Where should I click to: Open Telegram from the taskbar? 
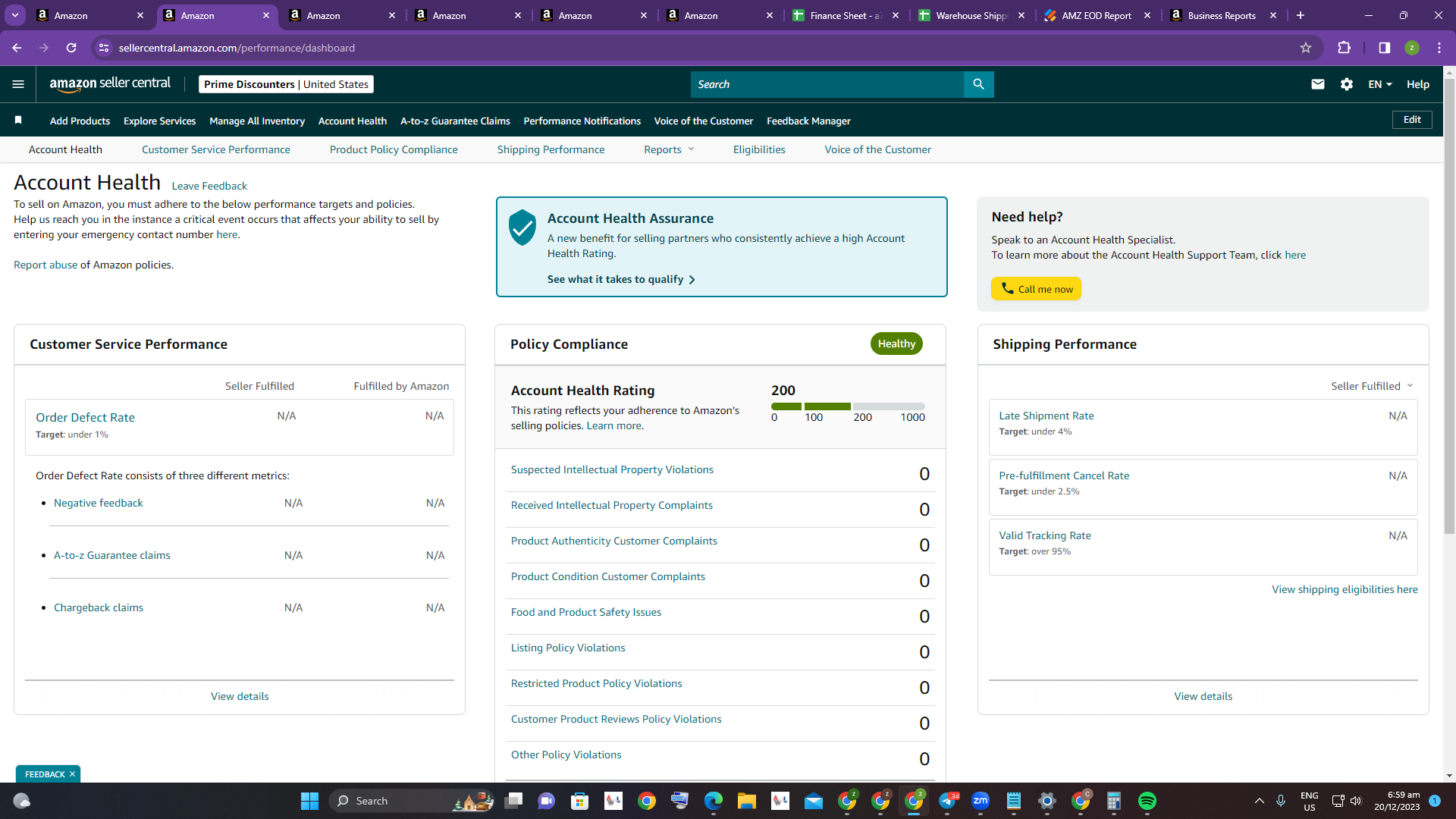948,801
